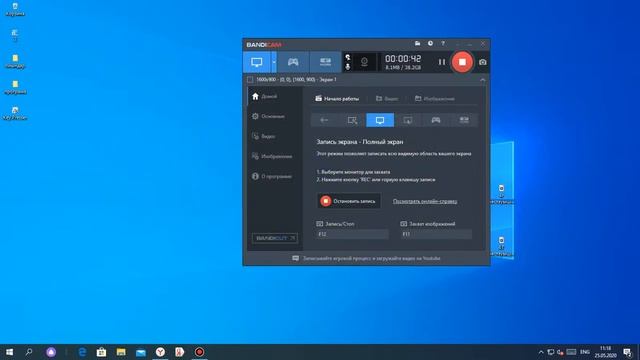This screenshot has width=640, height=360.
Task: Pause the current recording
Action: click(442, 62)
